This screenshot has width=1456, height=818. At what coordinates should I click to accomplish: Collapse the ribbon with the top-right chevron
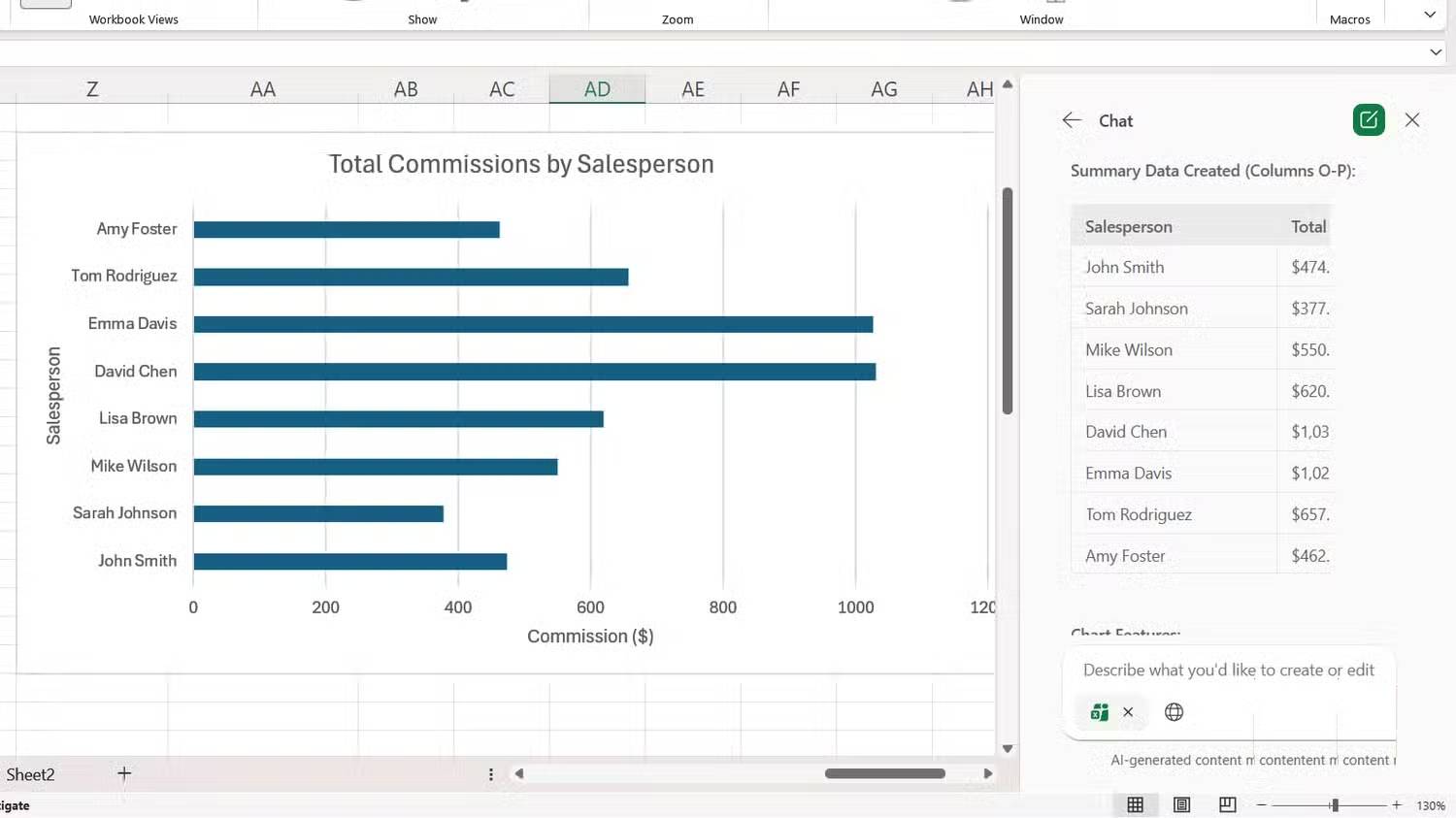pyautogui.click(x=1429, y=15)
